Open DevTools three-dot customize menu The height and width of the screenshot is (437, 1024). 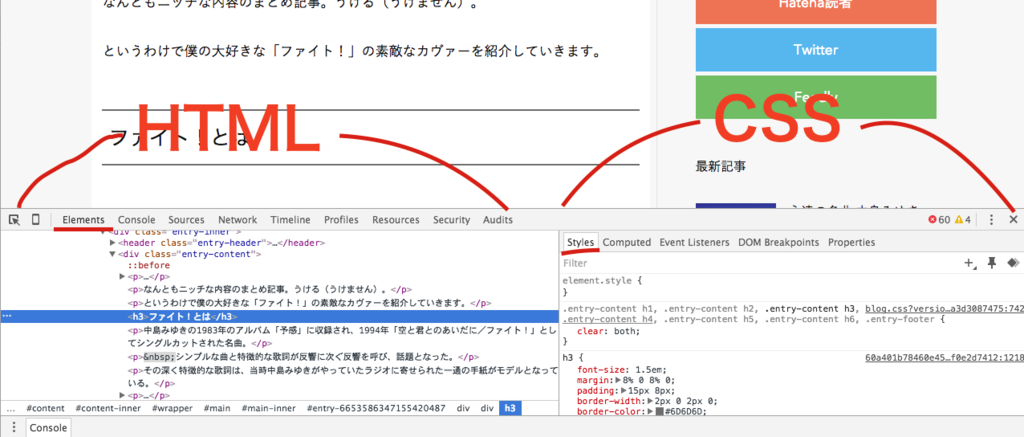[x=991, y=219]
